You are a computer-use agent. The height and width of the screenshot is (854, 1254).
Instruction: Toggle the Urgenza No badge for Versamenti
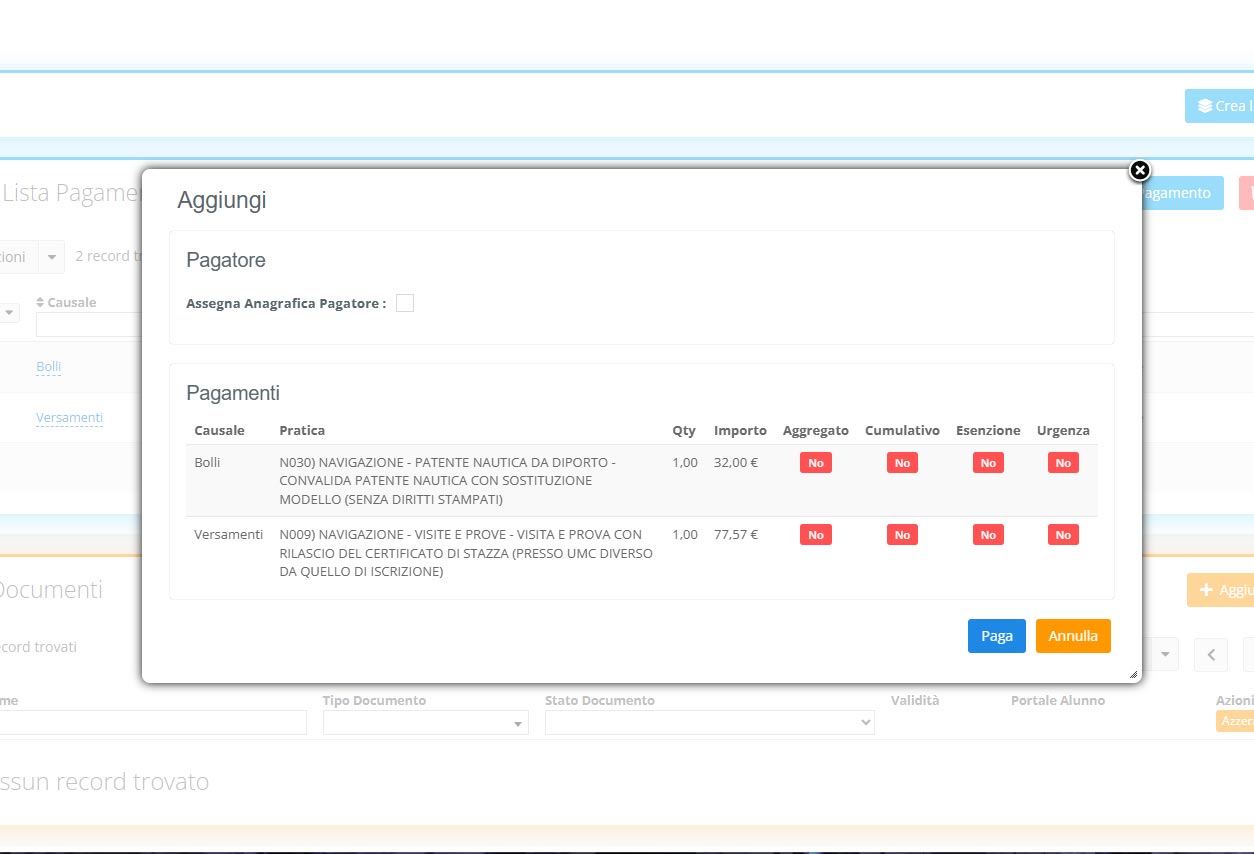point(1062,535)
